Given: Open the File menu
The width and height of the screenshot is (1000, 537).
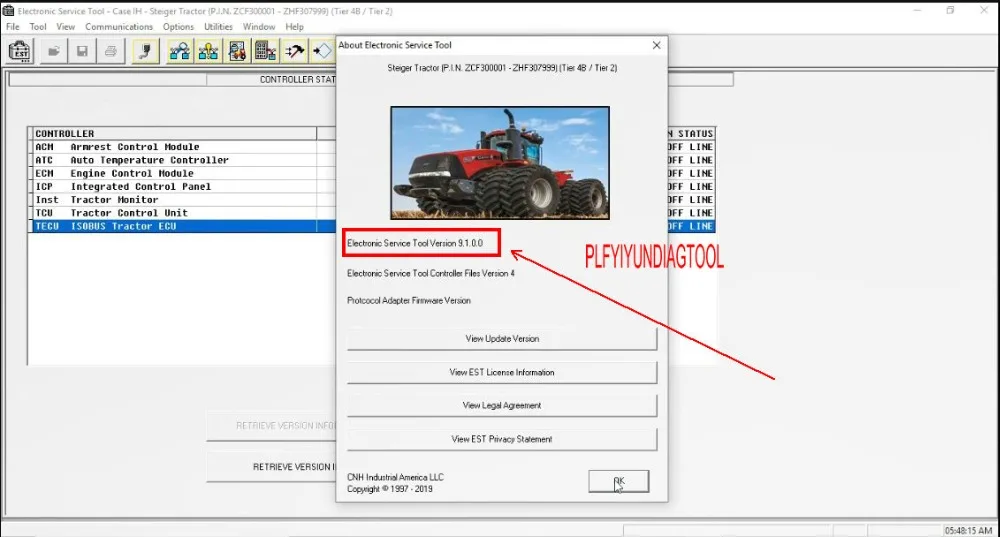Looking at the screenshot, I should 13,27.
